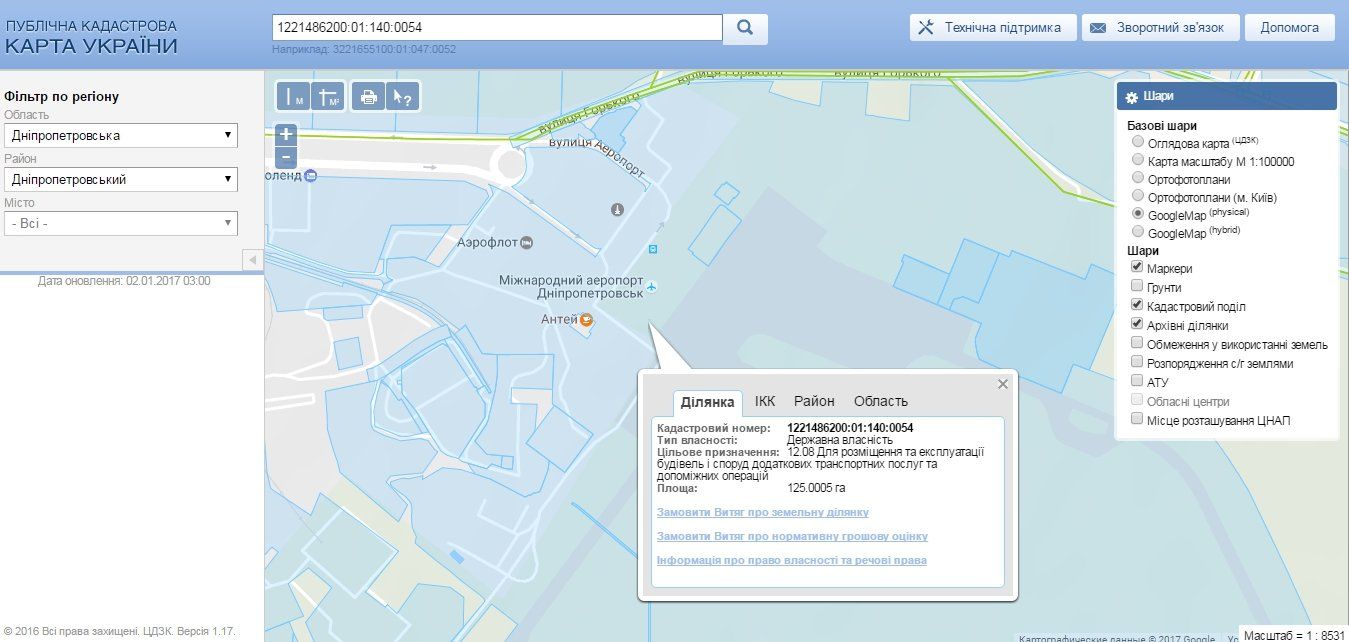Open the Місто dropdown
The width and height of the screenshot is (1349, 642).
click(121, 224)
